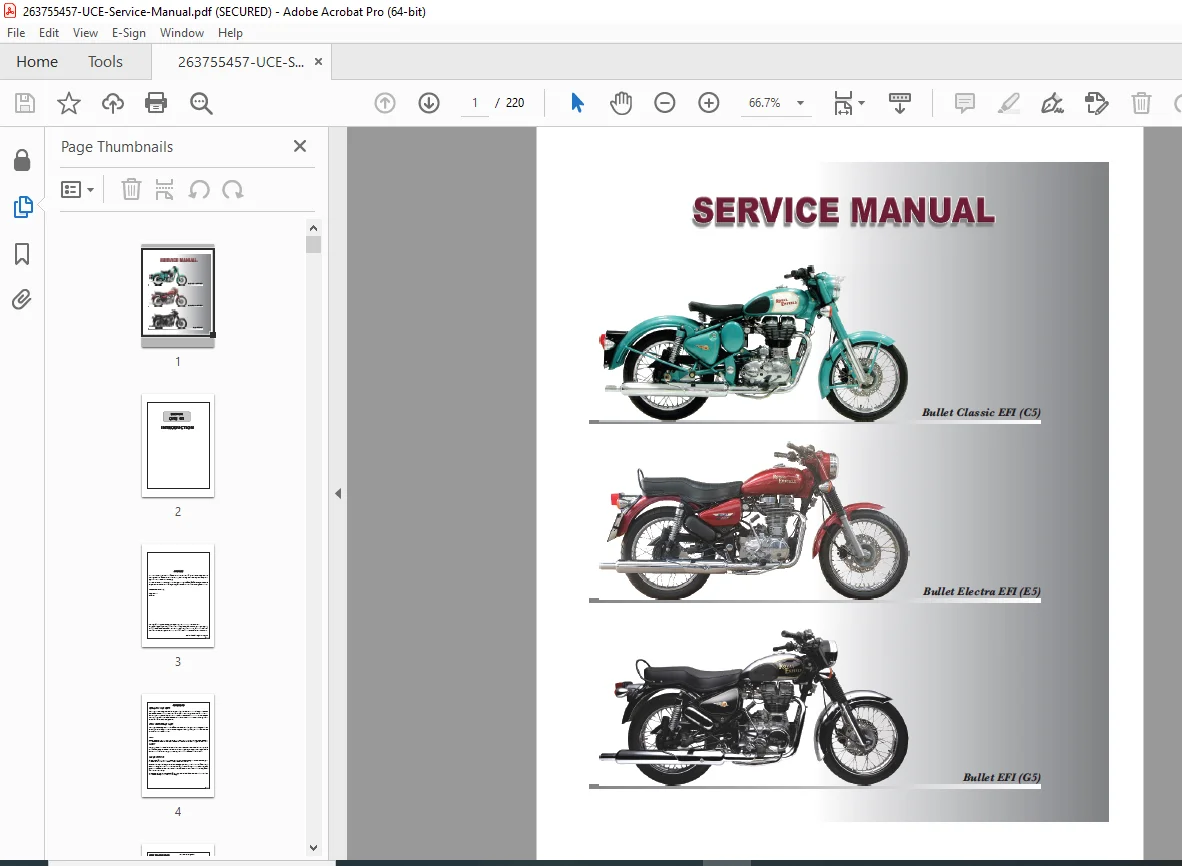Rotate page clockwise in thumbnails panel
The height and width of the screenshot is (866, 1182).
point(233,189)
